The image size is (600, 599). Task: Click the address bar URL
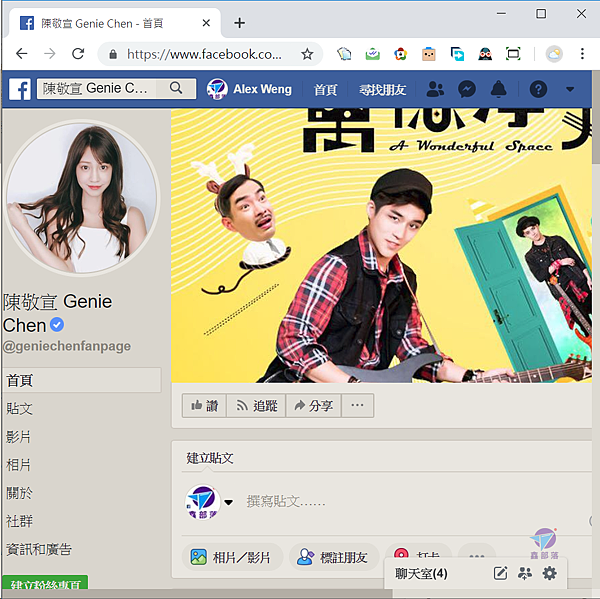coord(205,54)
